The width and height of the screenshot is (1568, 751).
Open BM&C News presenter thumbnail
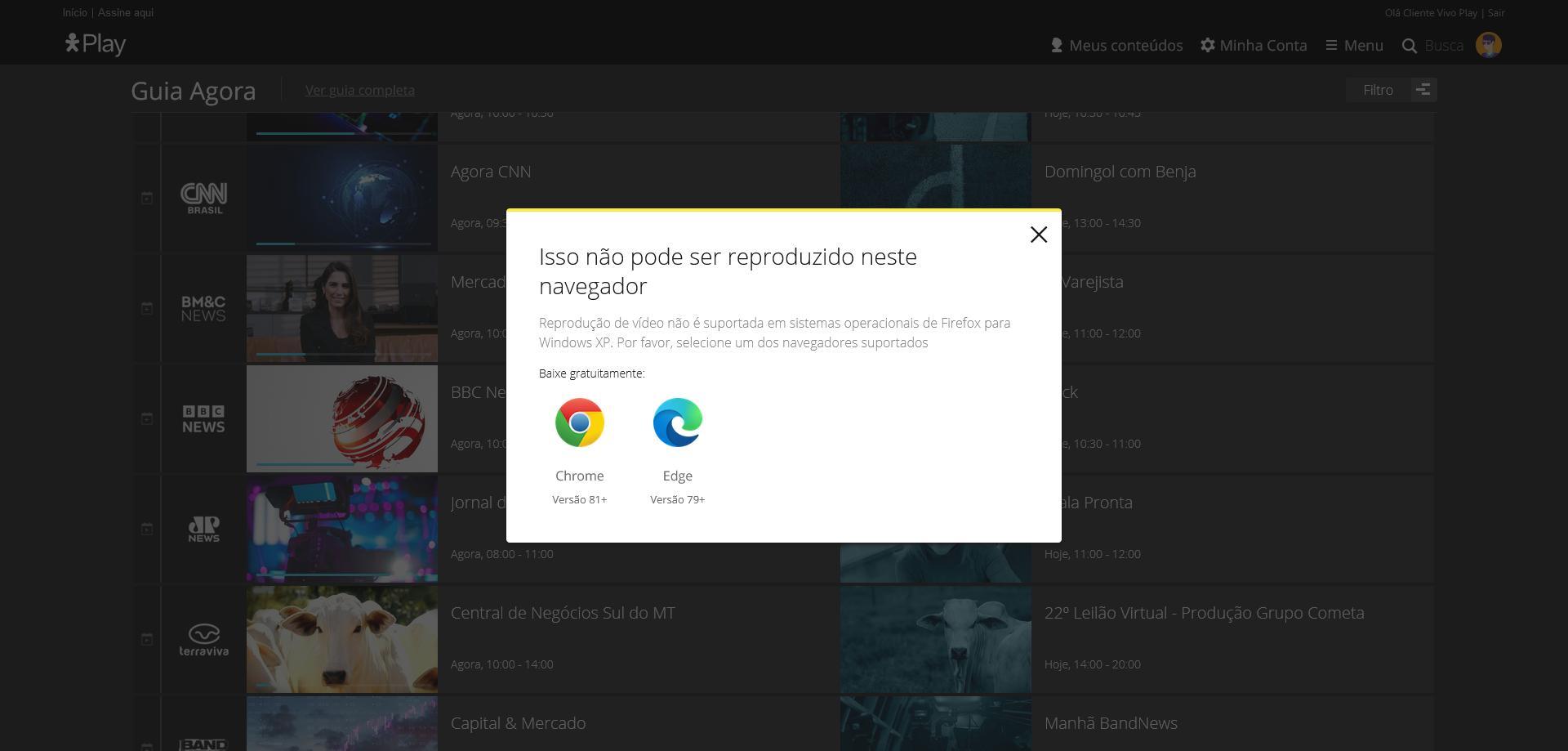[x=342, y=308]
